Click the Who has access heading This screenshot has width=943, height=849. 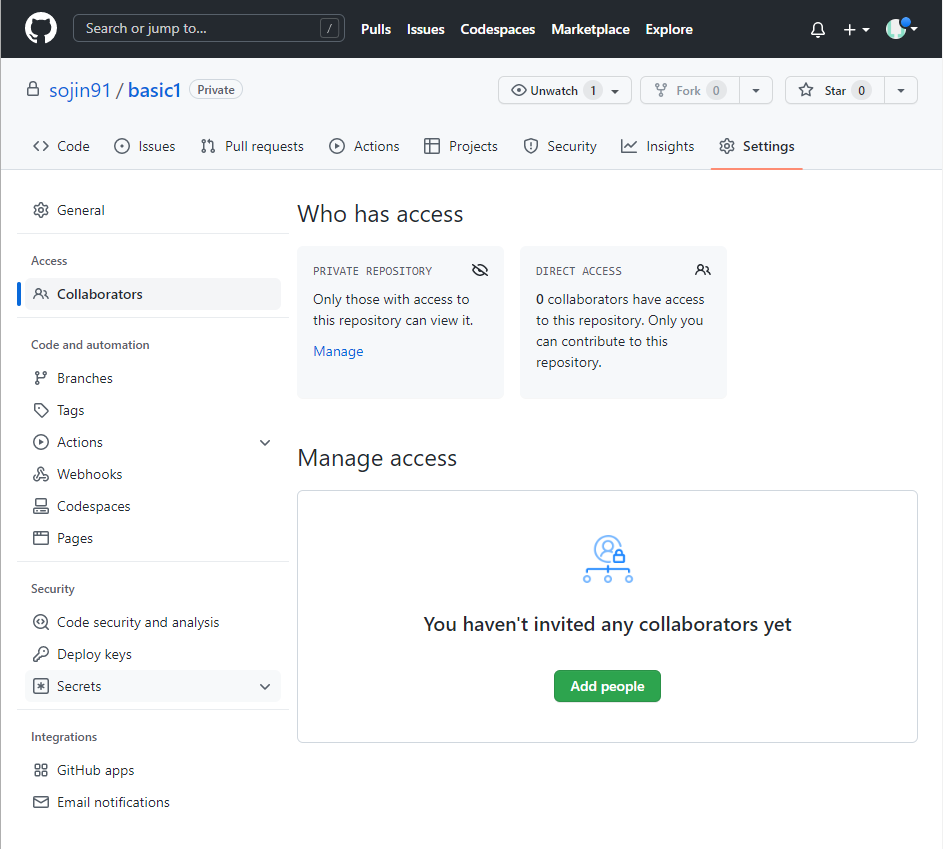coord(380,214)
